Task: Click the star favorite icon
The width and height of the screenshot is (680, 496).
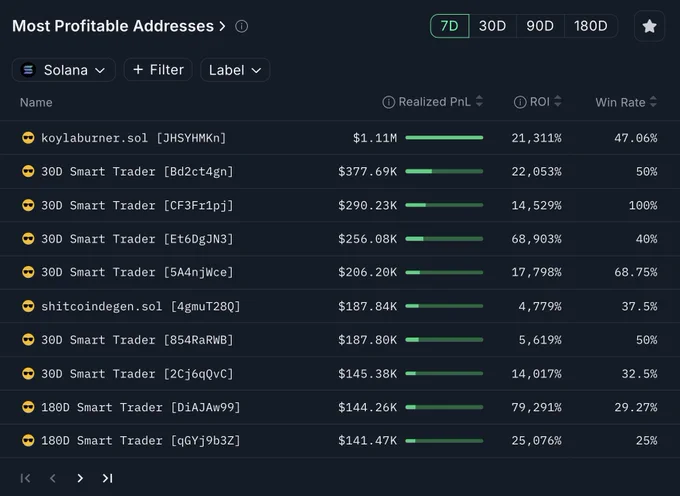Action: [x=649, y=26]
